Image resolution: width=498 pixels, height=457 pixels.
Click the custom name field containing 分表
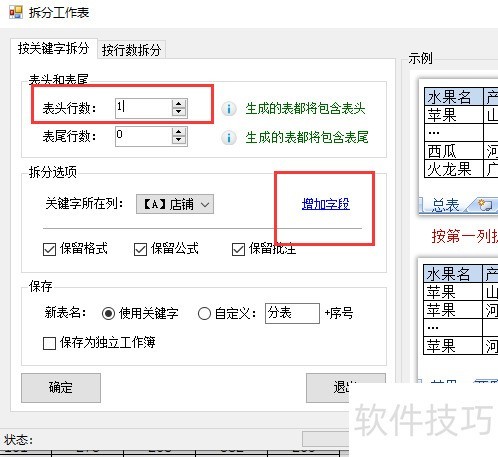coord(292,313)
